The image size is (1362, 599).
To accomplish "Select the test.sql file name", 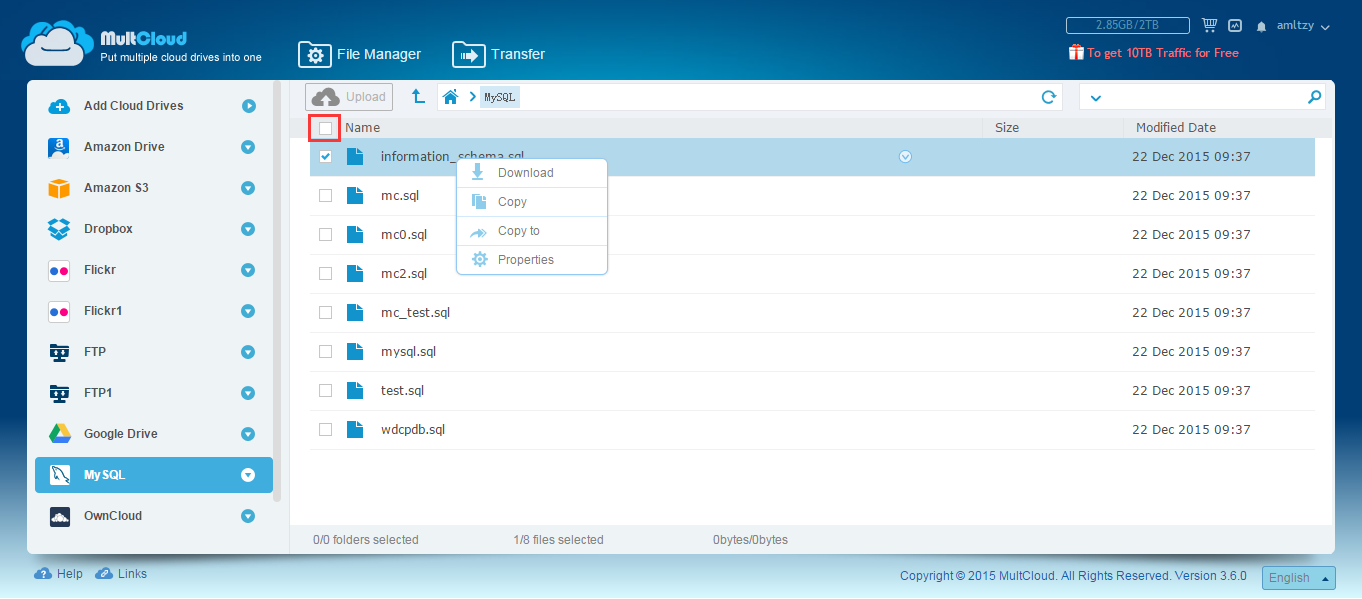I will [x=403, y=391].
